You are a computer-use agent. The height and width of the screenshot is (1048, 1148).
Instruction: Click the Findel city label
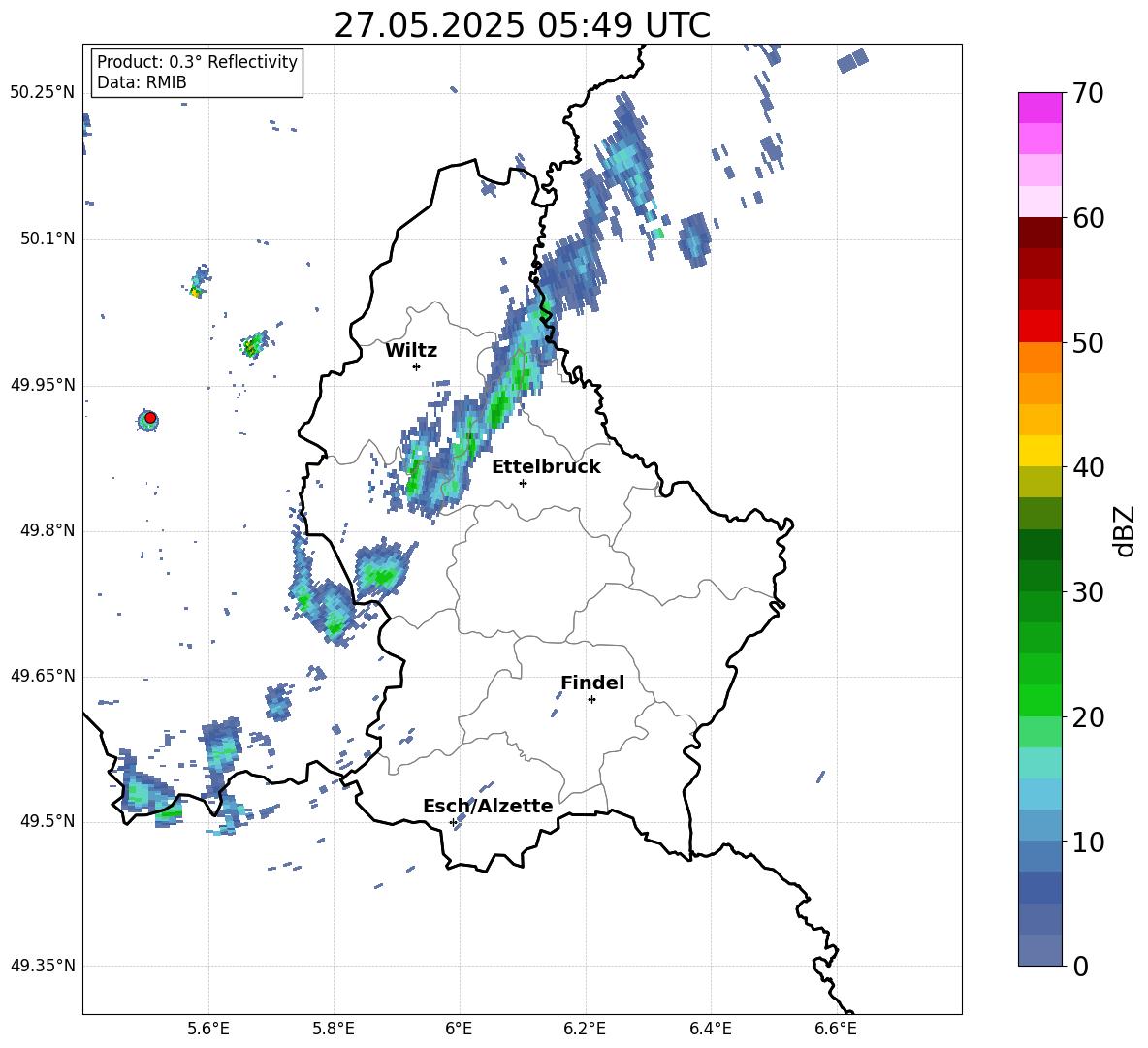click(x=592, y=683)
